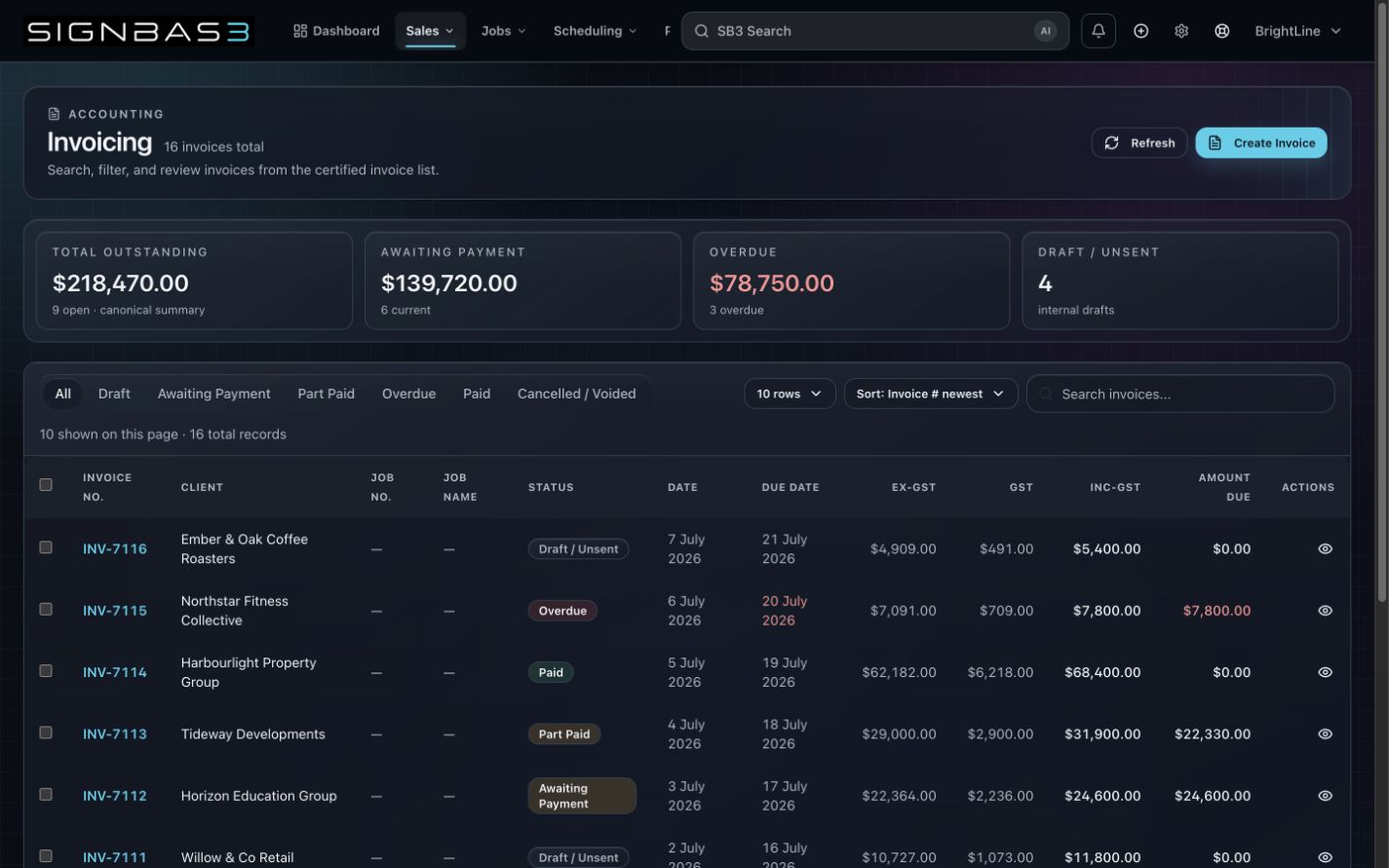View invoice INV-7111 via eye icon

[1325, 857]
